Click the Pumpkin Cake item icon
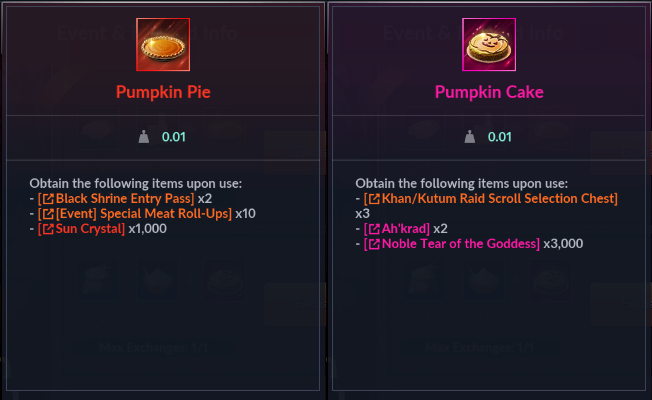 pyautogui.click(x=489, y=43)
